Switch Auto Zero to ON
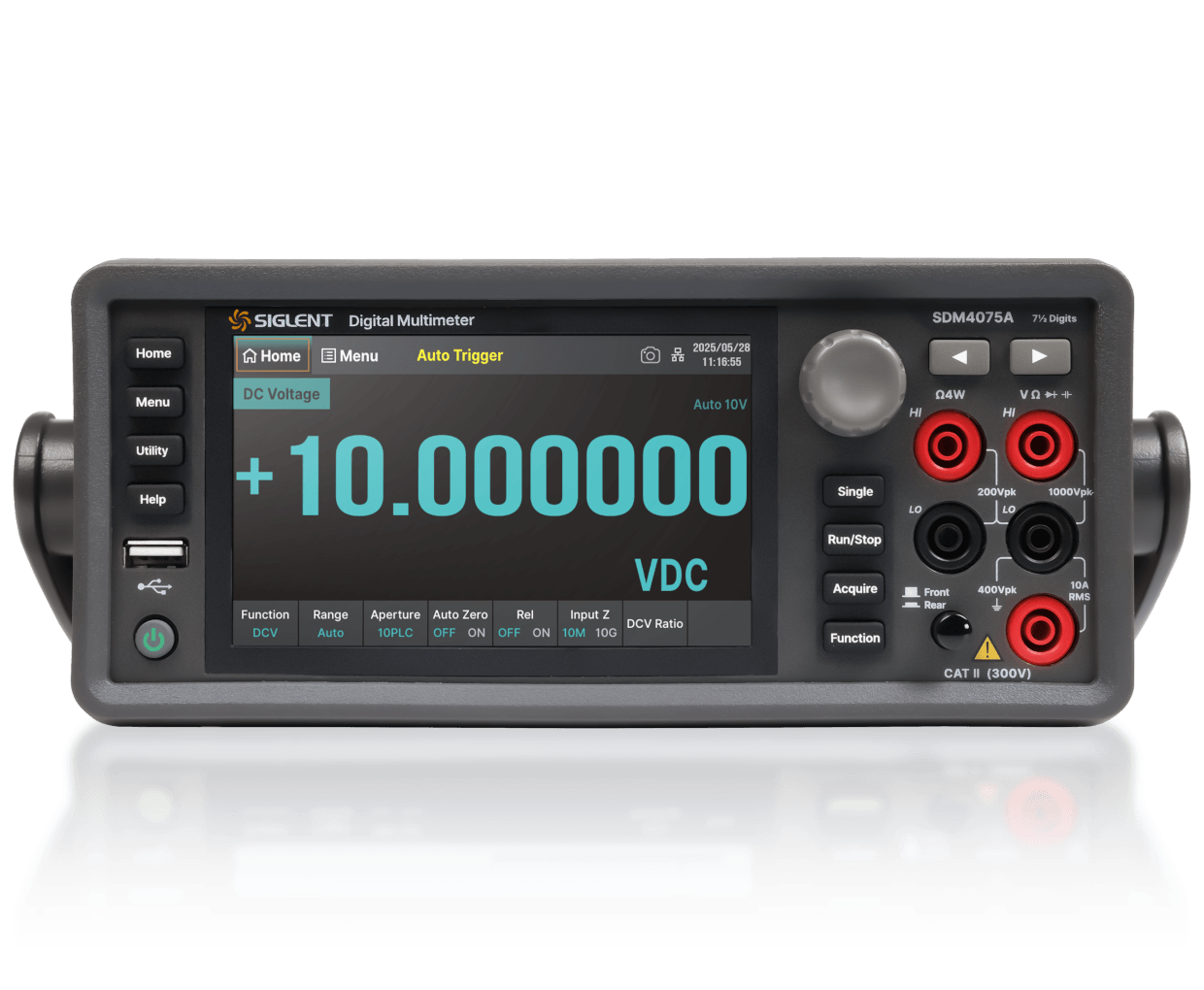 point(476,632)
